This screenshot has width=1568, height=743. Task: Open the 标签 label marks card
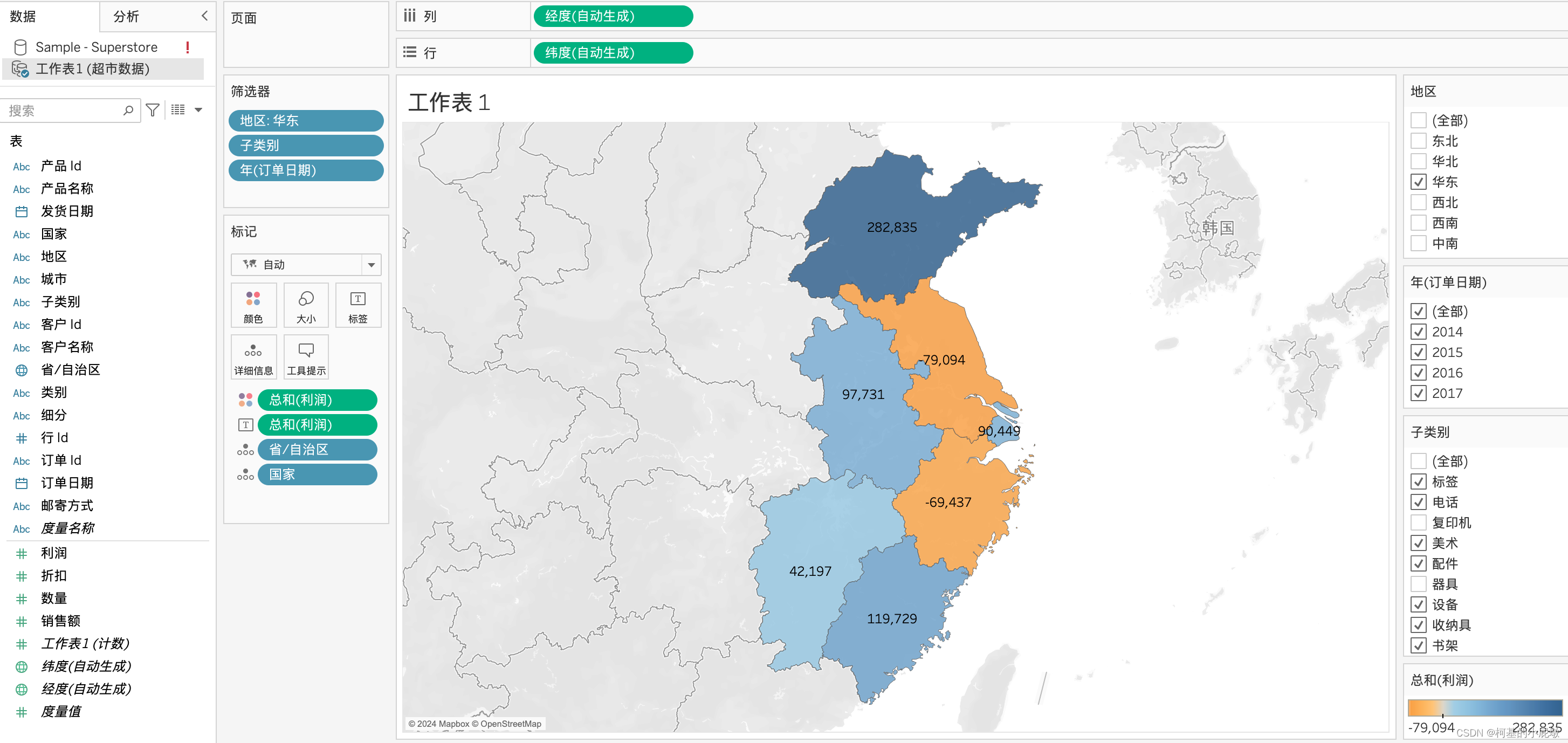click(358, 306)
